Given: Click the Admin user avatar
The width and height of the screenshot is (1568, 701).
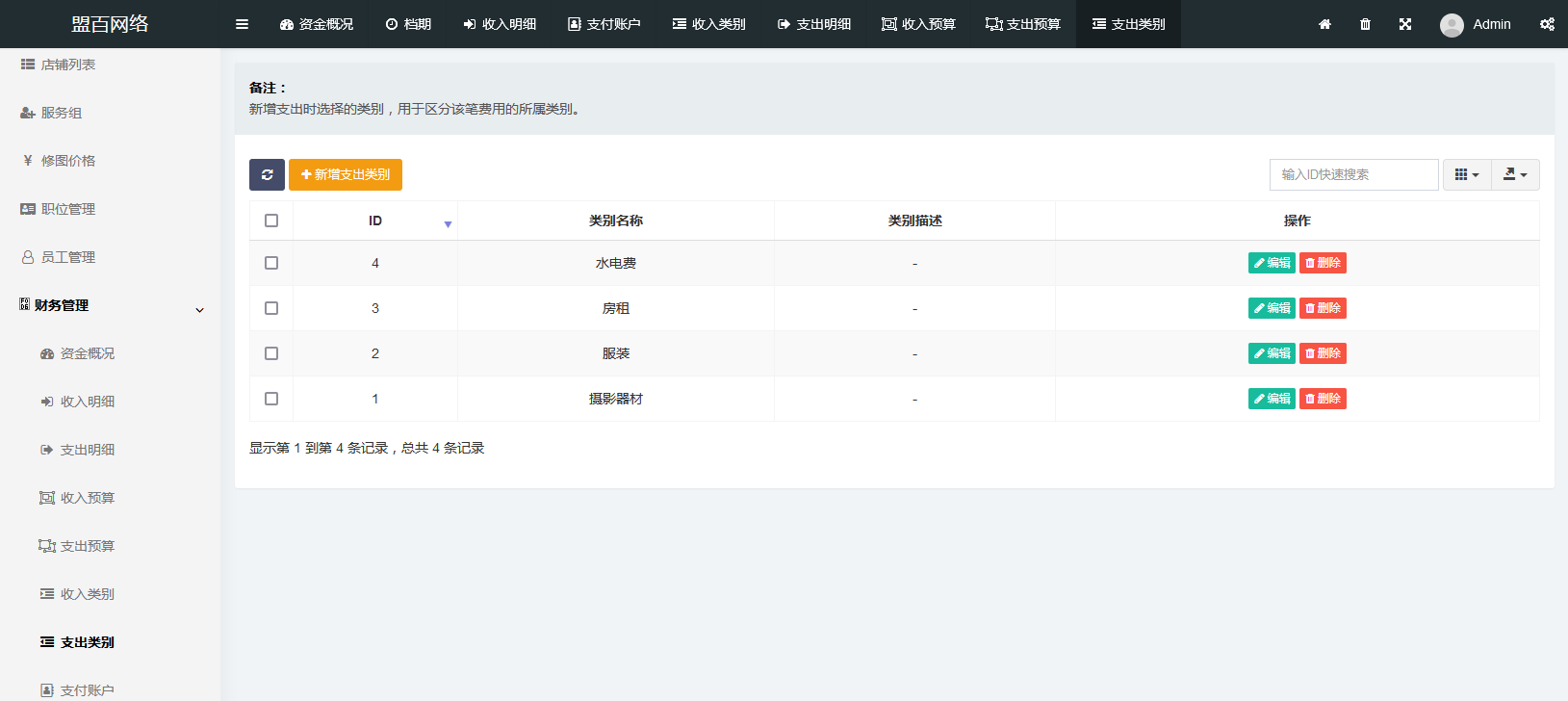Looking at the screenshot, I should 1452,25.
